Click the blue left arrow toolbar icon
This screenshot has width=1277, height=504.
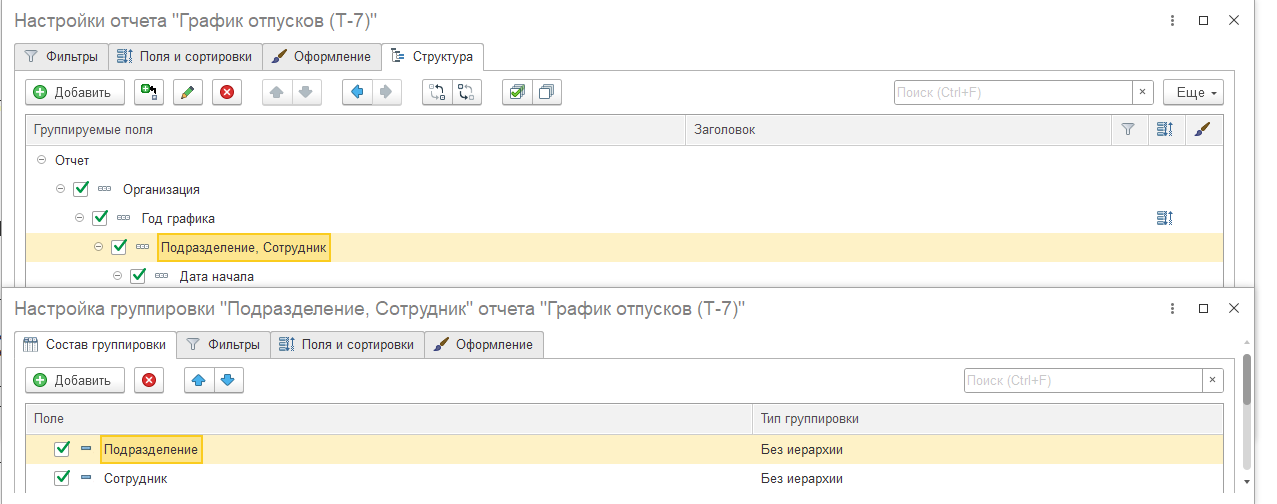pos(357,92)
